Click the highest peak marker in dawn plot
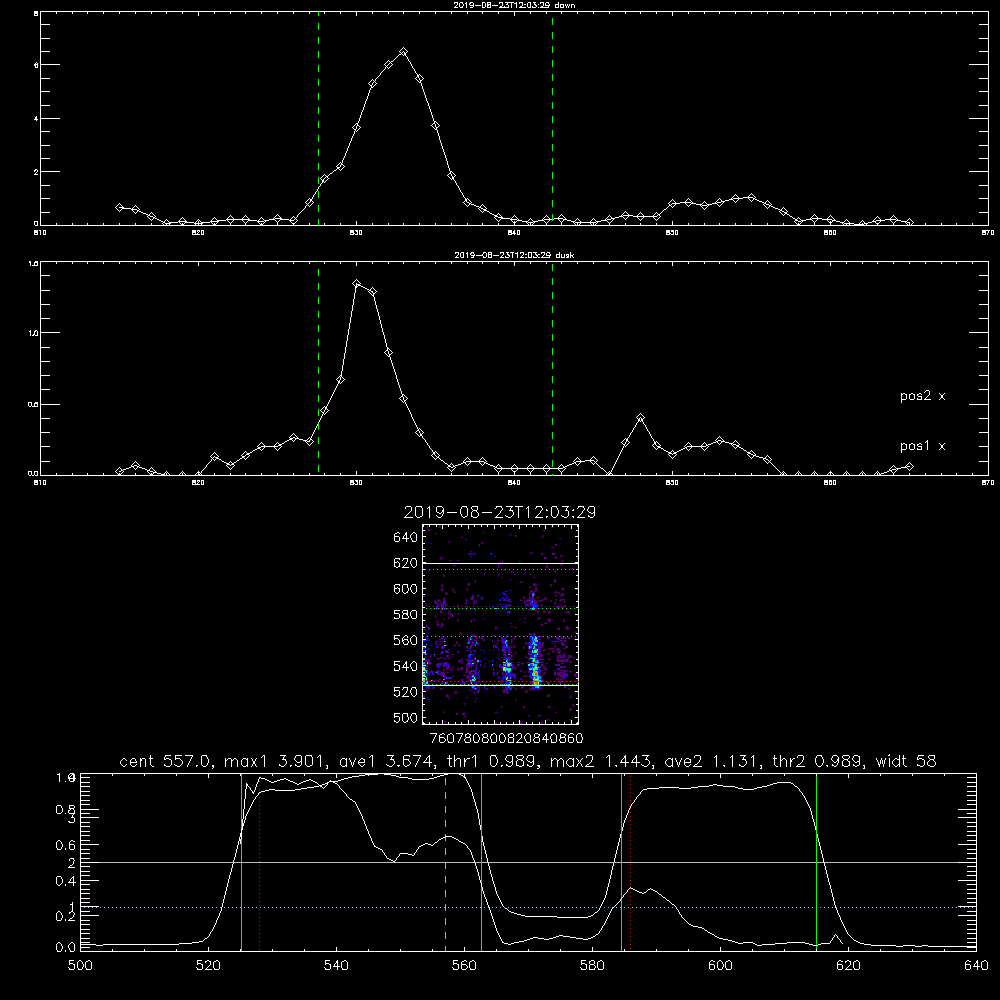 tap(403, 52)
